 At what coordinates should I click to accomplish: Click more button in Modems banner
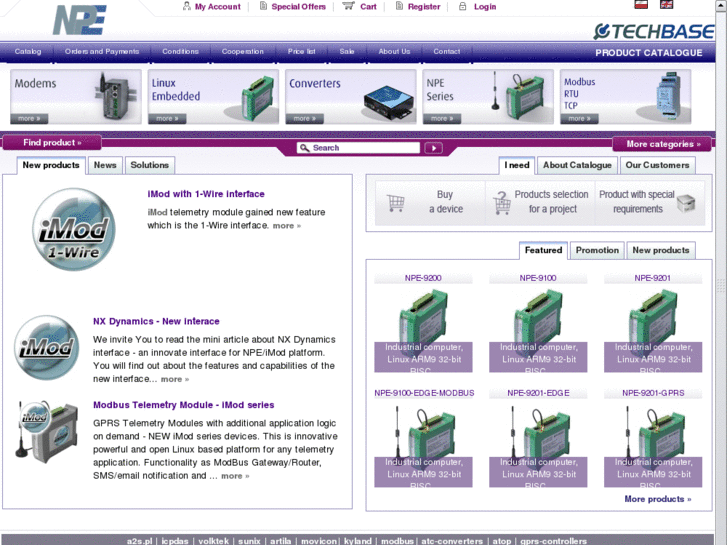(x=29, y=119)
